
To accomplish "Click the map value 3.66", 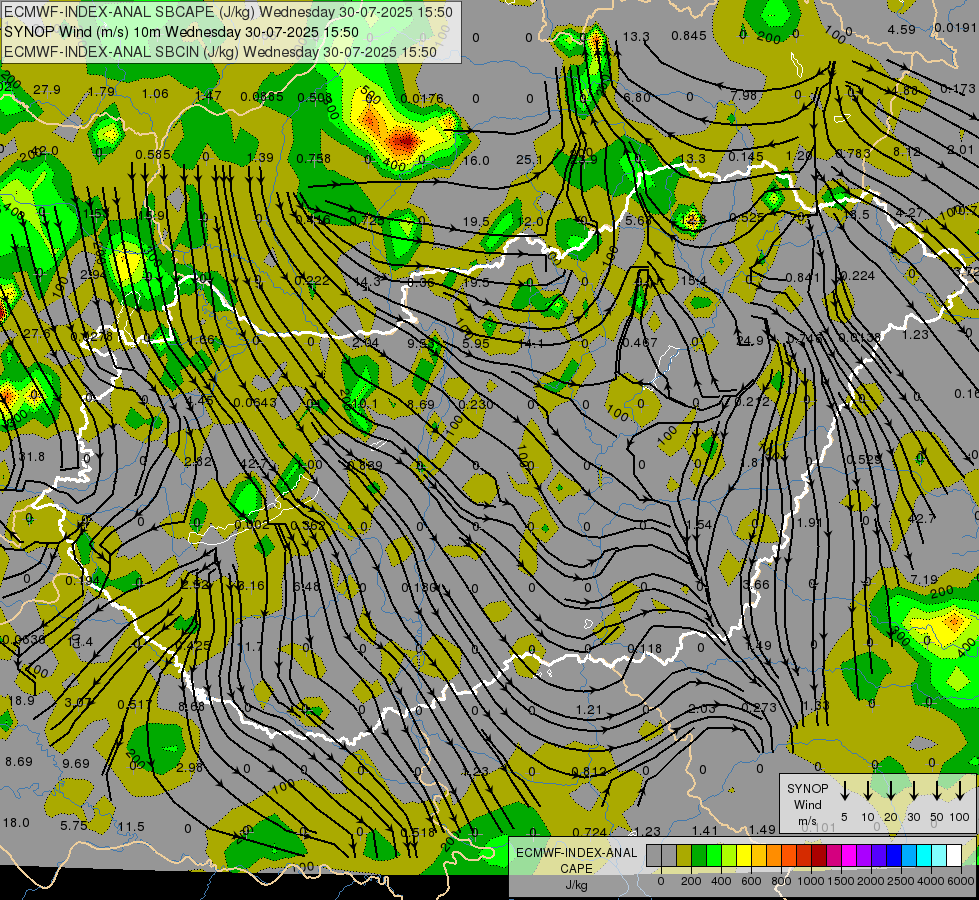I will (x=756, y=584).
